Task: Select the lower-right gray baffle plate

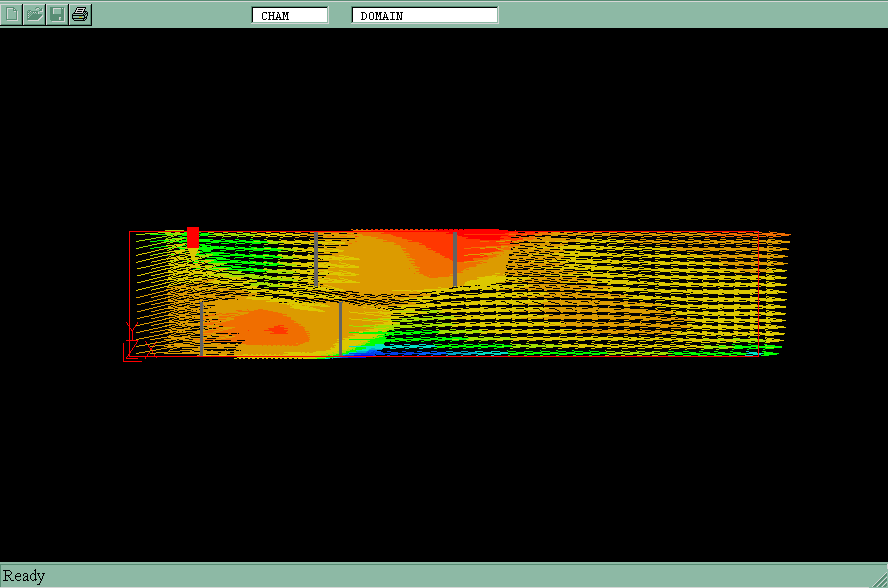Action: point(340,328)
